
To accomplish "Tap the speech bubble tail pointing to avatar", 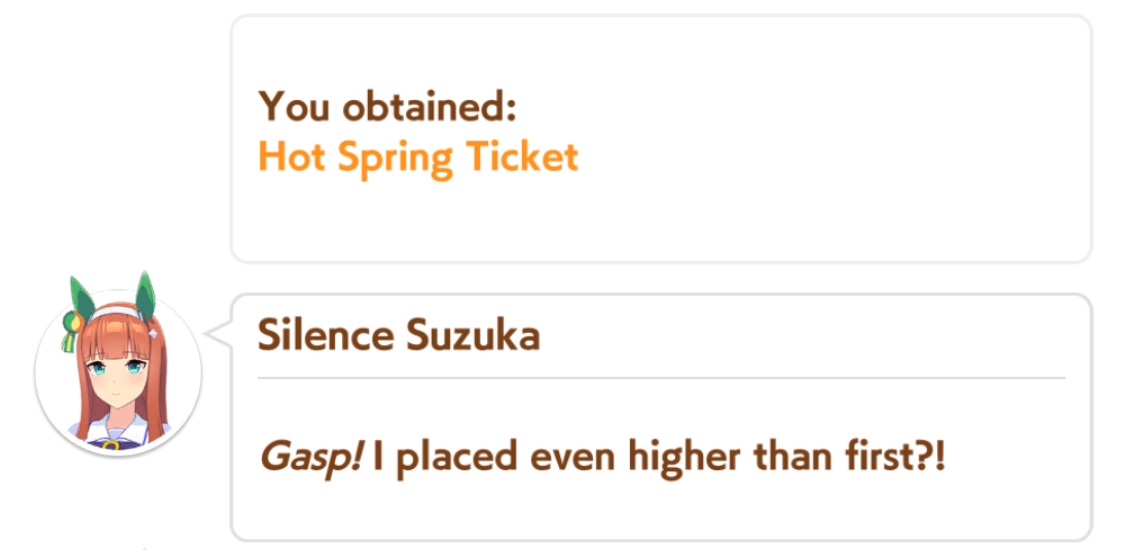I will coord(218,333).
